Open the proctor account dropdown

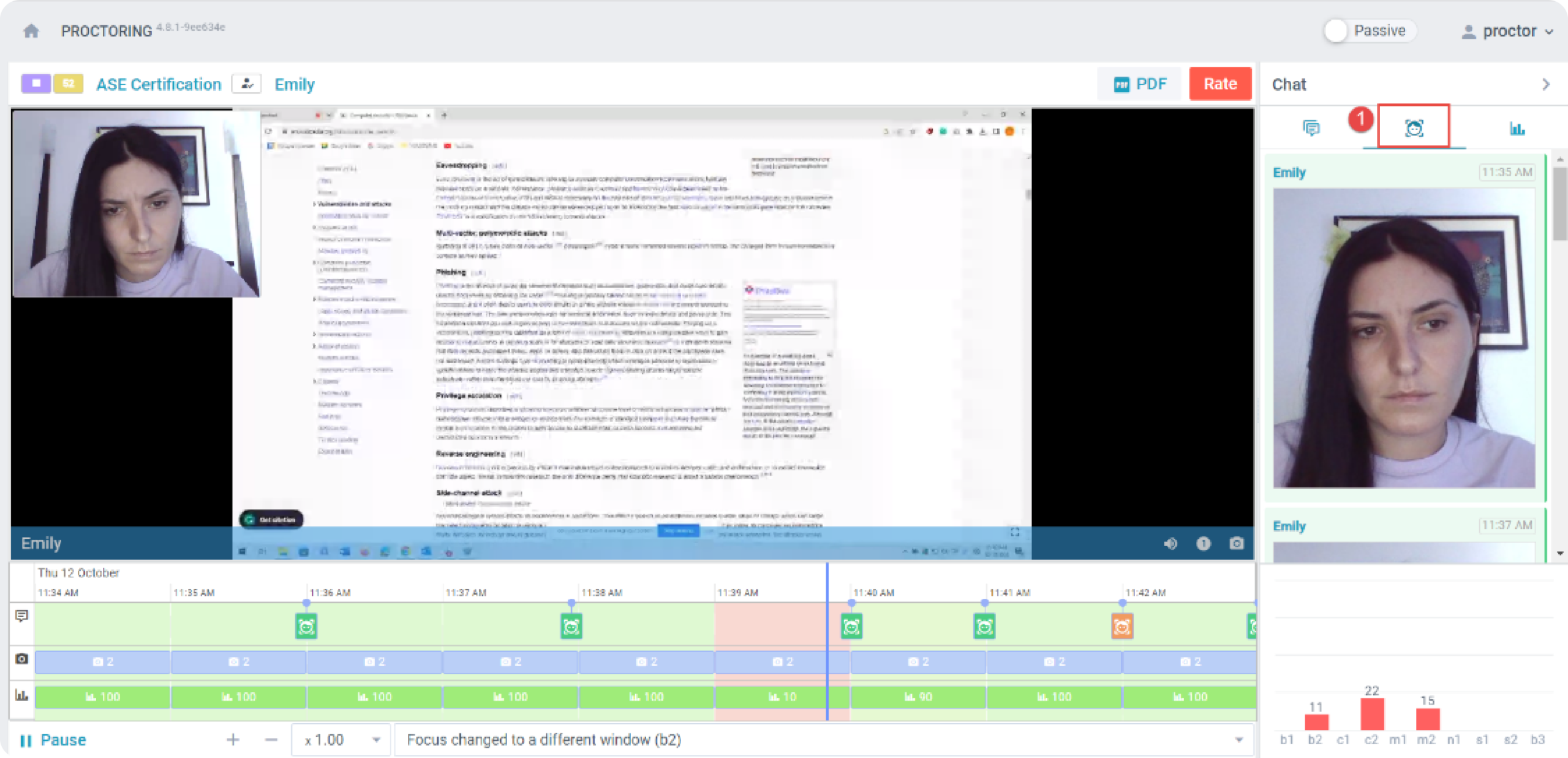click(1509, 31)
